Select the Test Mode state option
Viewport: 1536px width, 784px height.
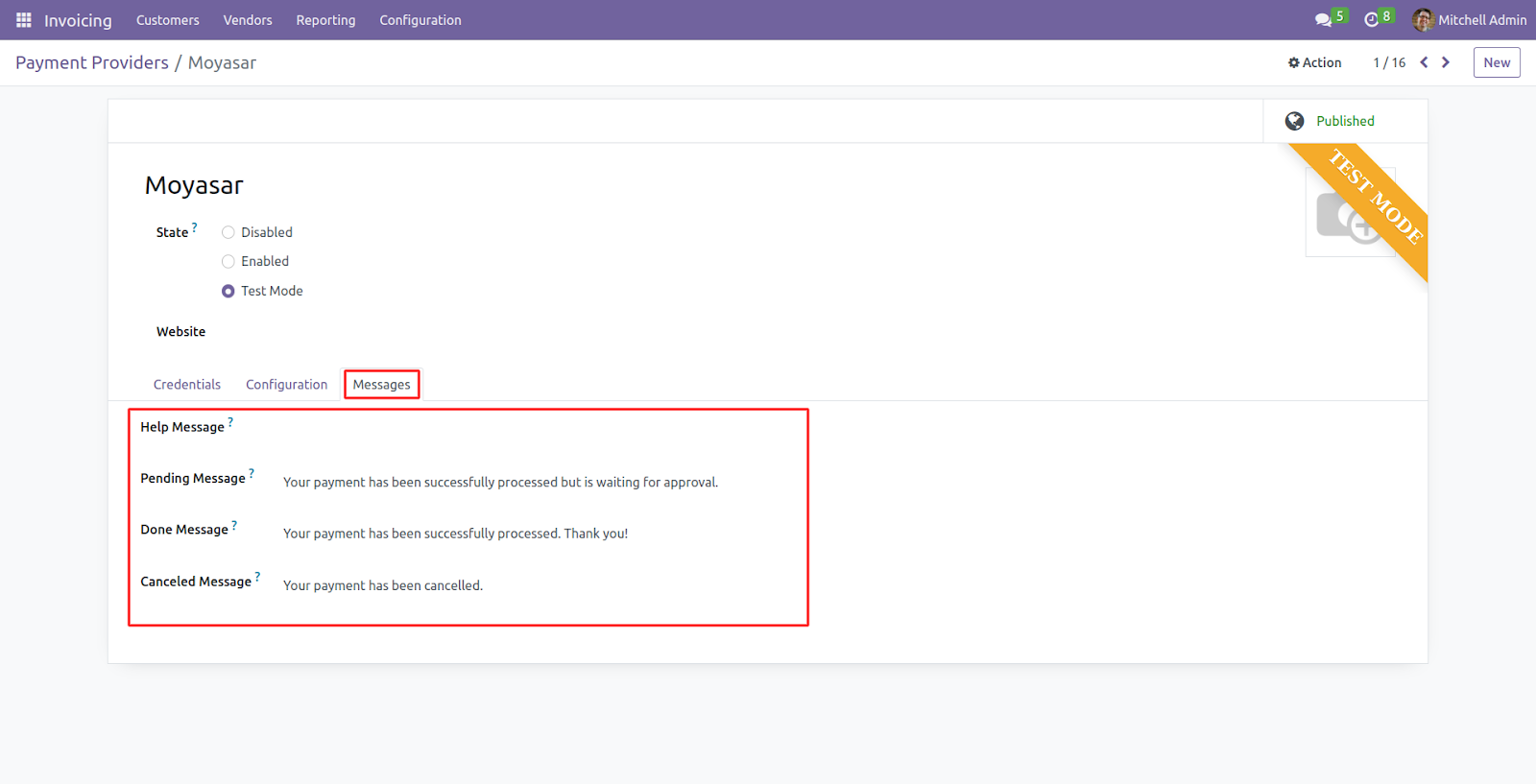click(228, 291)
